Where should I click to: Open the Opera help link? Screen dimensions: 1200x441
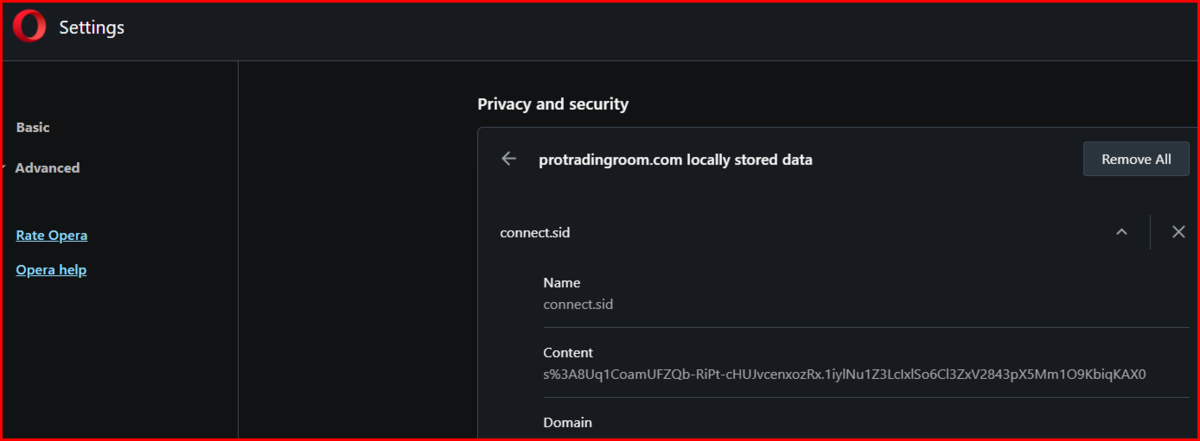pyautogui.click(x=51, y=270)
